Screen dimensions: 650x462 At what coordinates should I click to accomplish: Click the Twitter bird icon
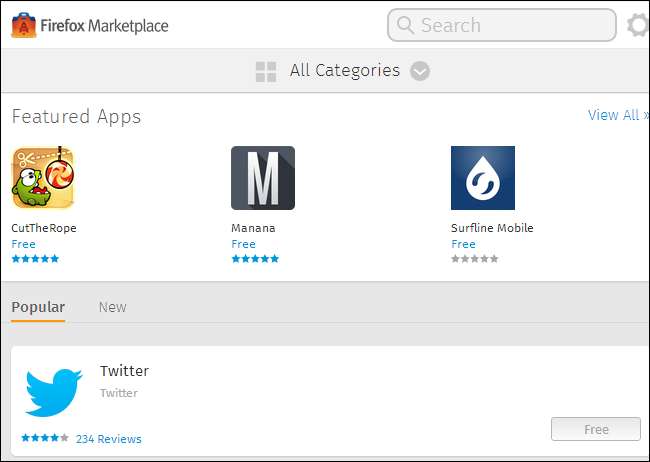[x=54, y=391]
